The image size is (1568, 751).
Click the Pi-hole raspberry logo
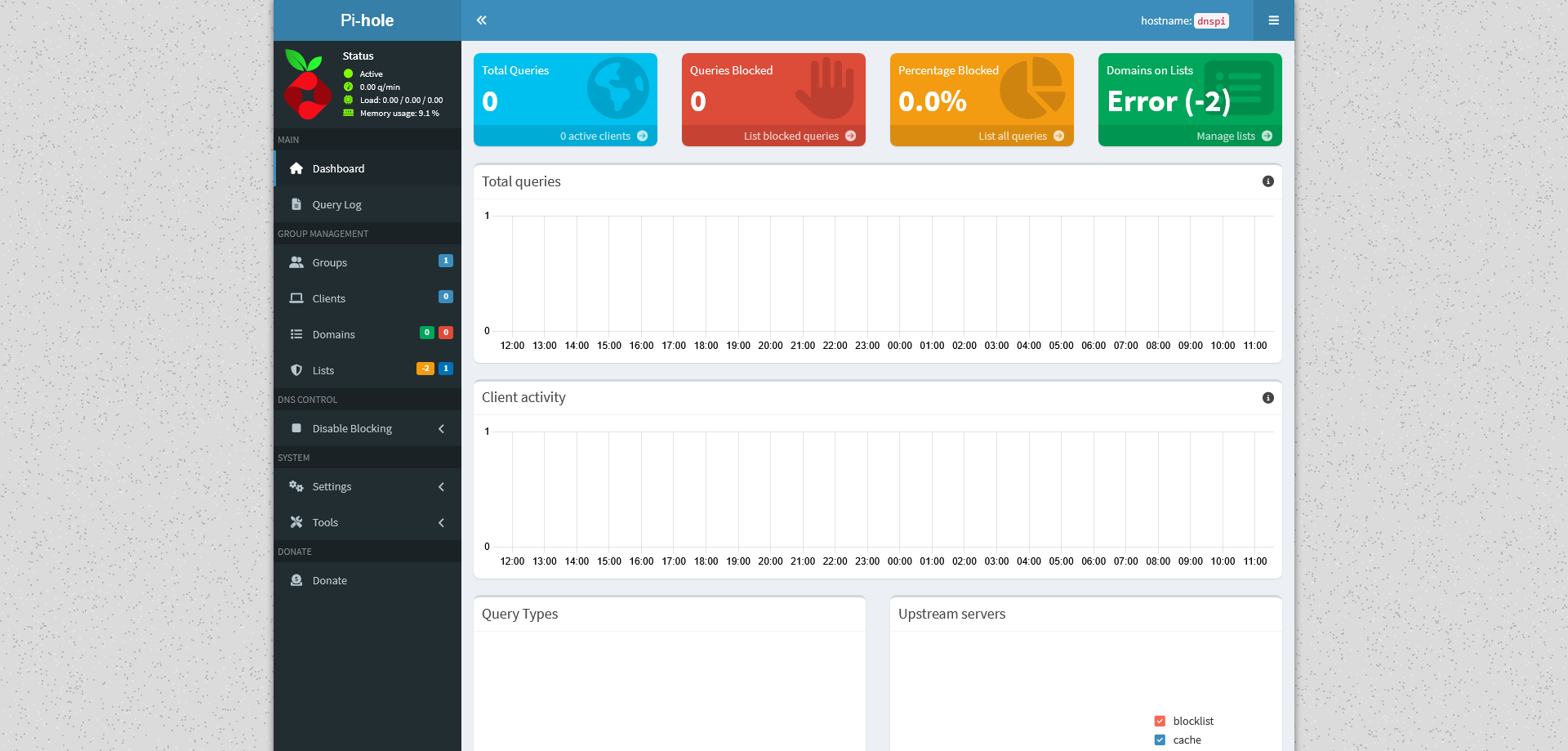coord(307,84)
